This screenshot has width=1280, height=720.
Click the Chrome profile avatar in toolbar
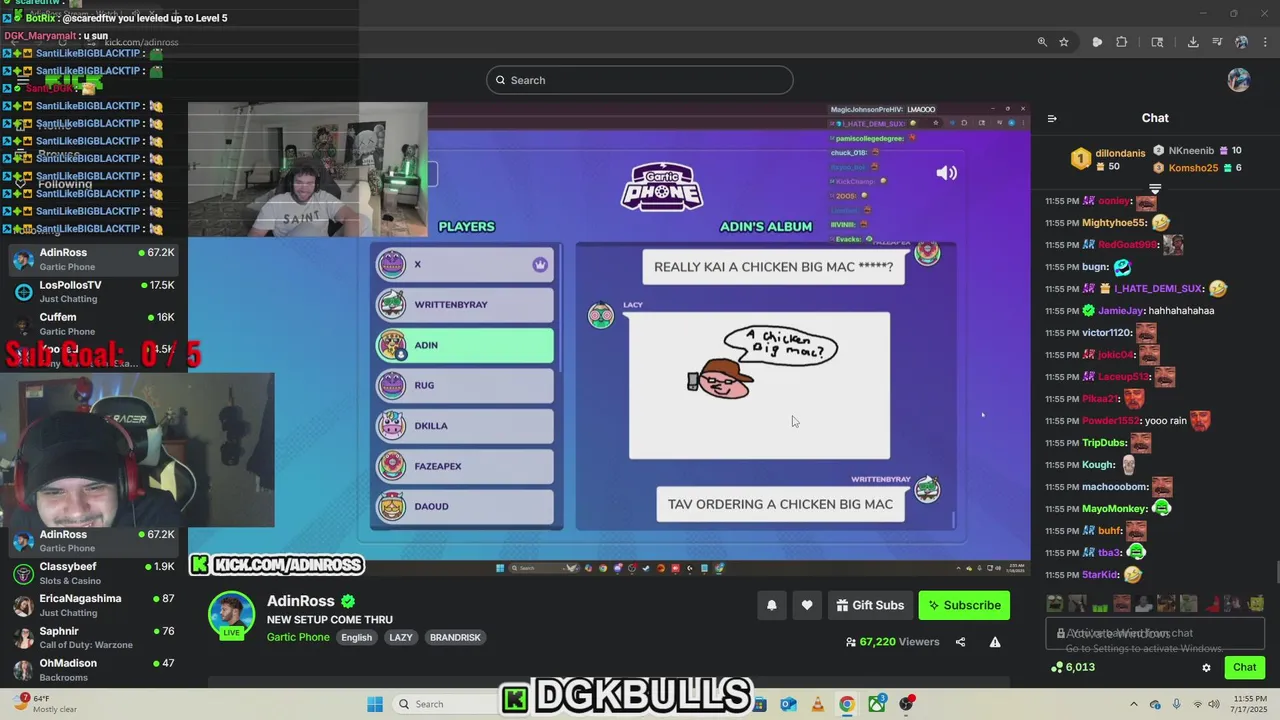[x=1241, y=42]
